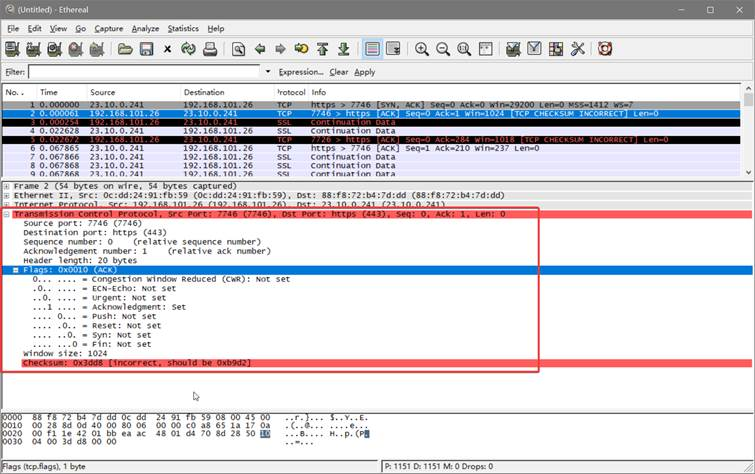Edit display filters icon

click(x=534, y=49)
